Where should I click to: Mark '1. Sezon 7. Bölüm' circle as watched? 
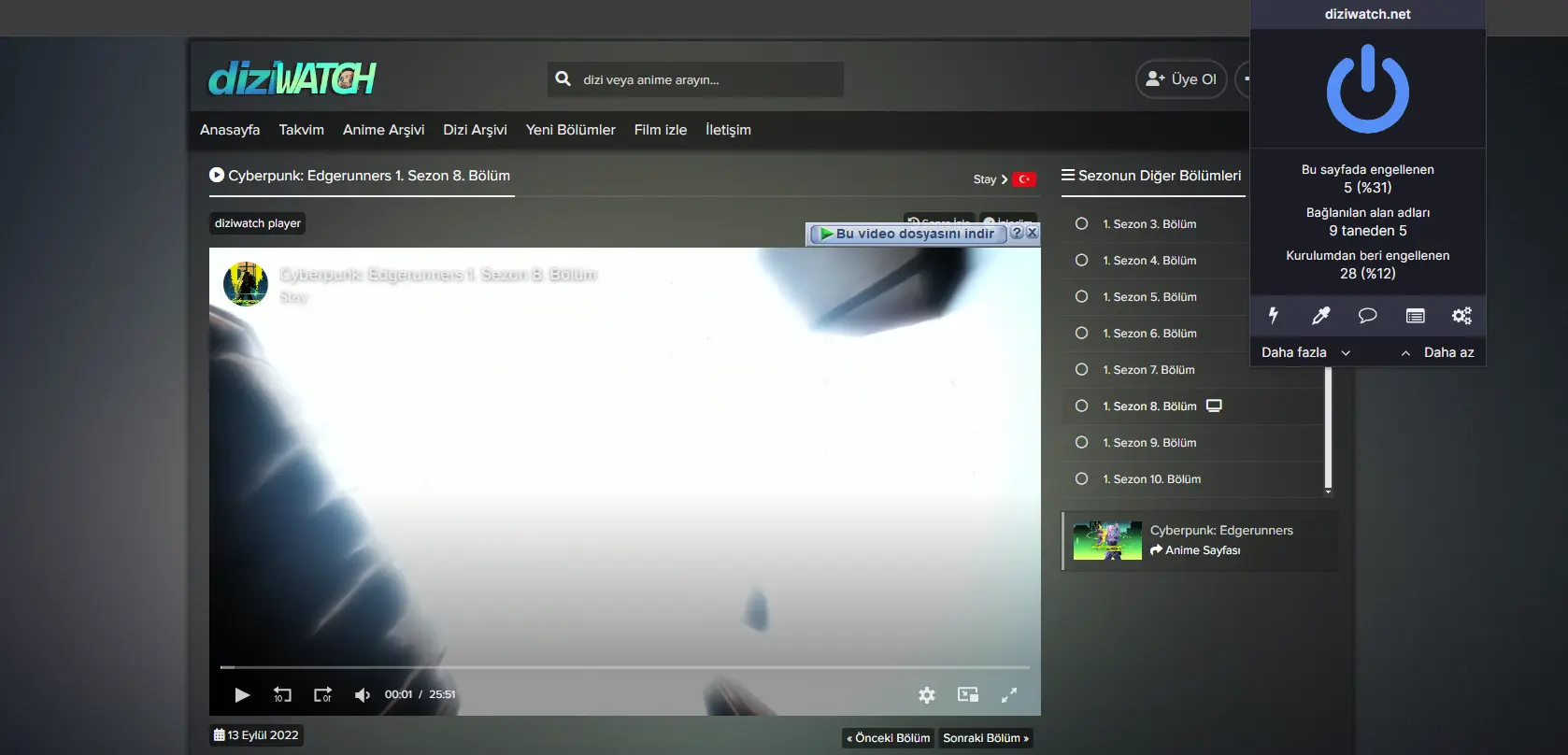1081,369
